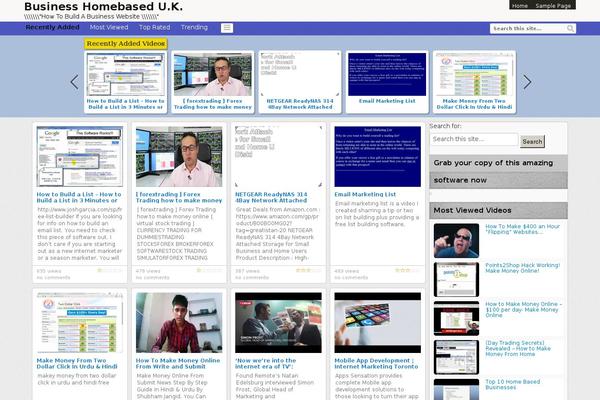This screenshot has width=600, height=400.
Task: Open the Top Rated tab
Action: click(155, 27)
